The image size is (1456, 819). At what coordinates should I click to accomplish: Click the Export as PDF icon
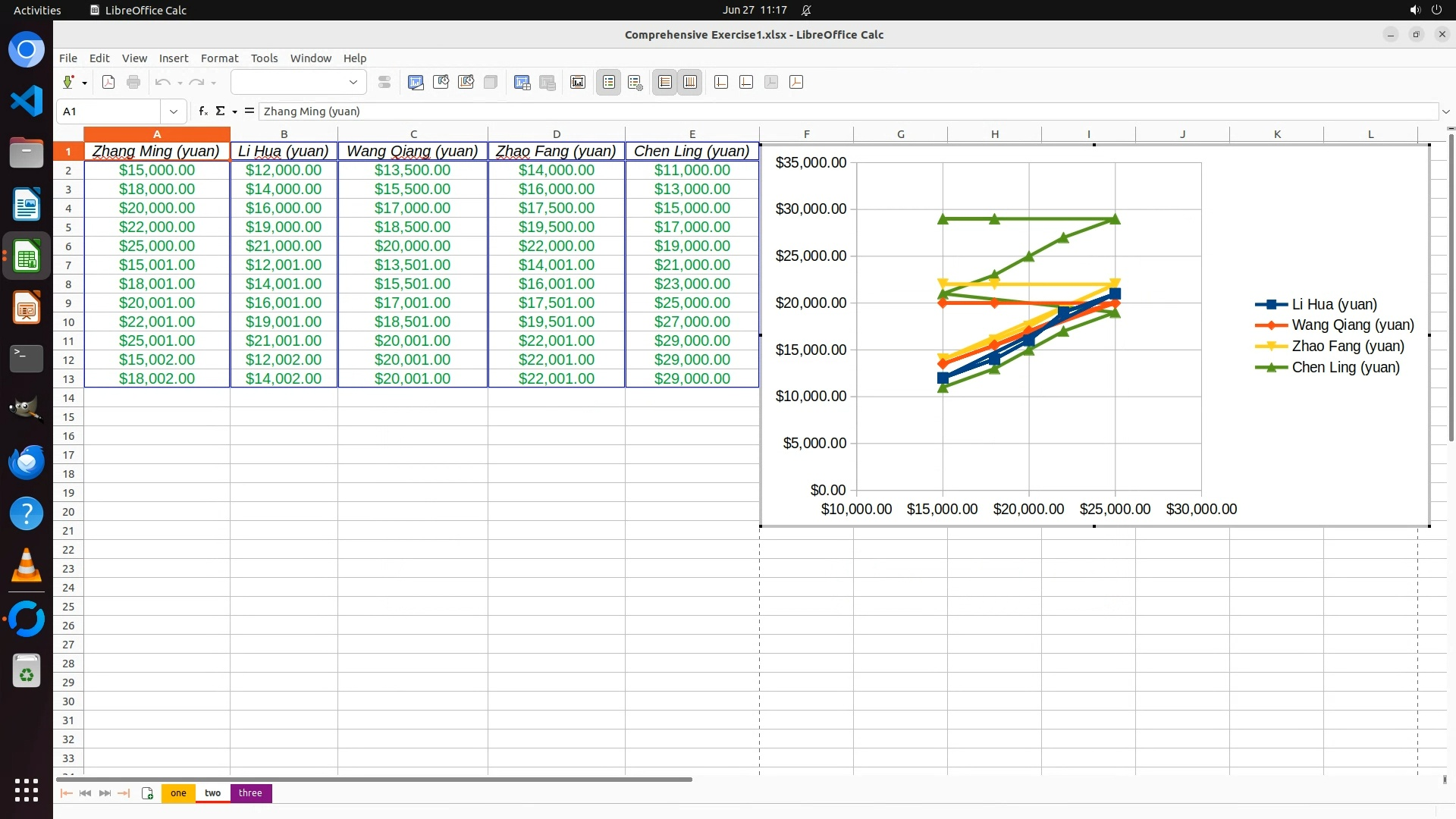(108, 82)
